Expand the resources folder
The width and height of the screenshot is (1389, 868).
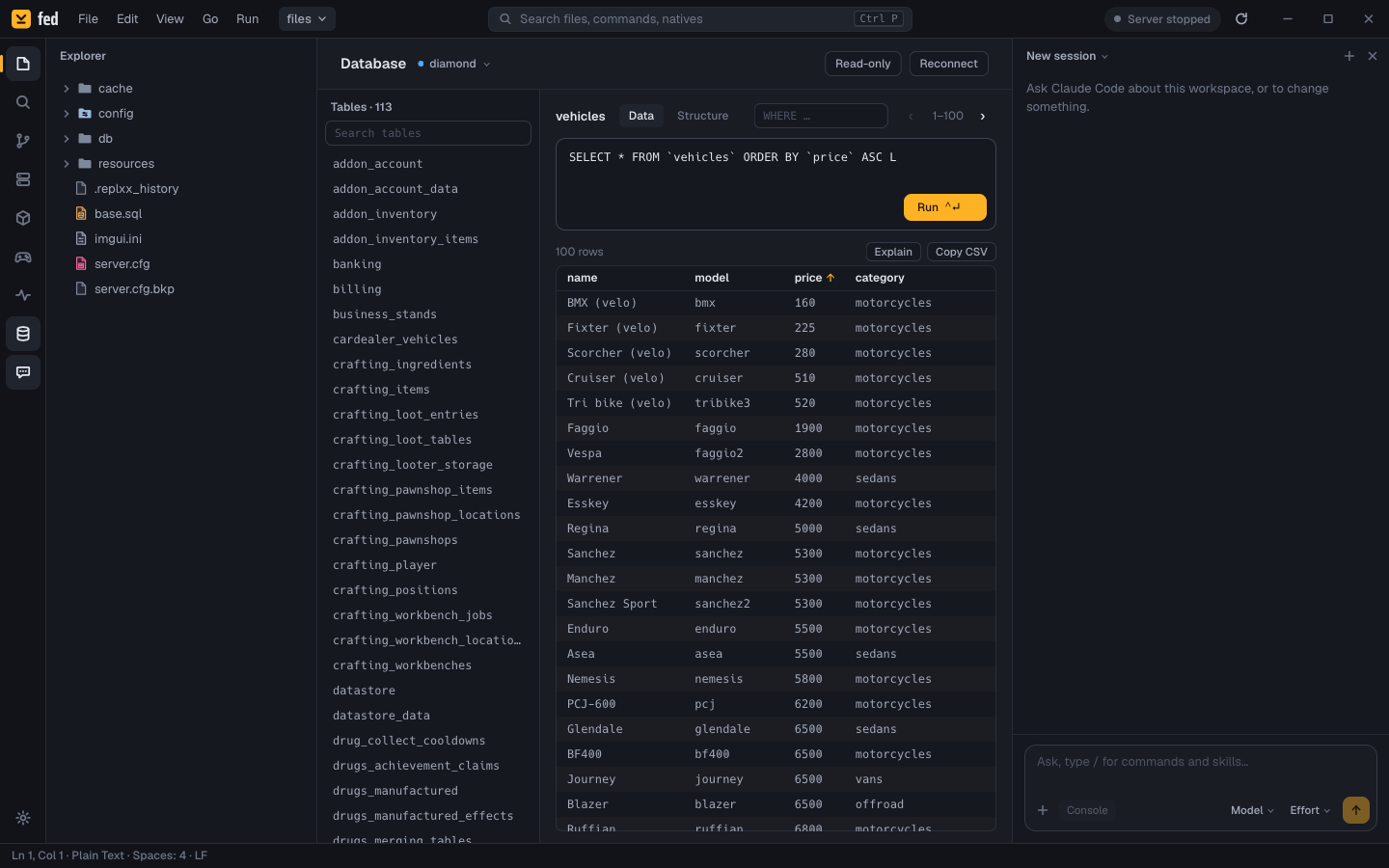click(x=181, y=164)
